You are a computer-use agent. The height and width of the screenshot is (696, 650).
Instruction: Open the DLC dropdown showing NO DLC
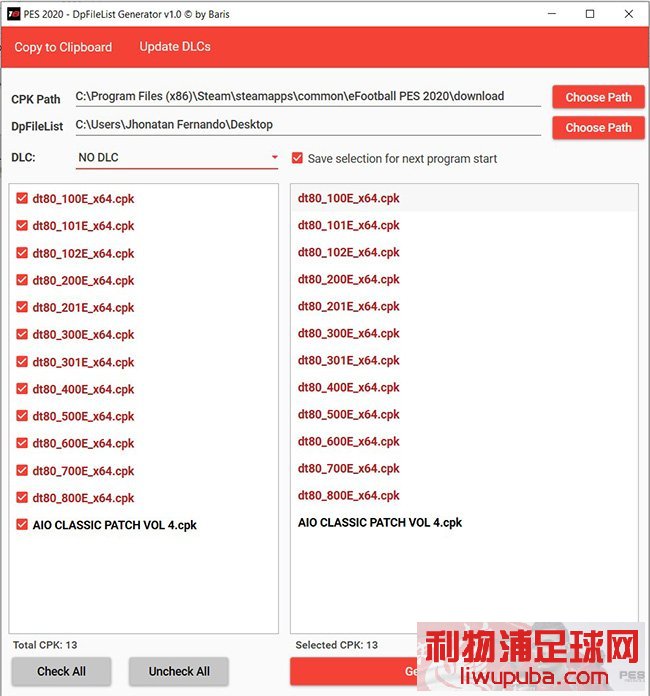(177, 158)
